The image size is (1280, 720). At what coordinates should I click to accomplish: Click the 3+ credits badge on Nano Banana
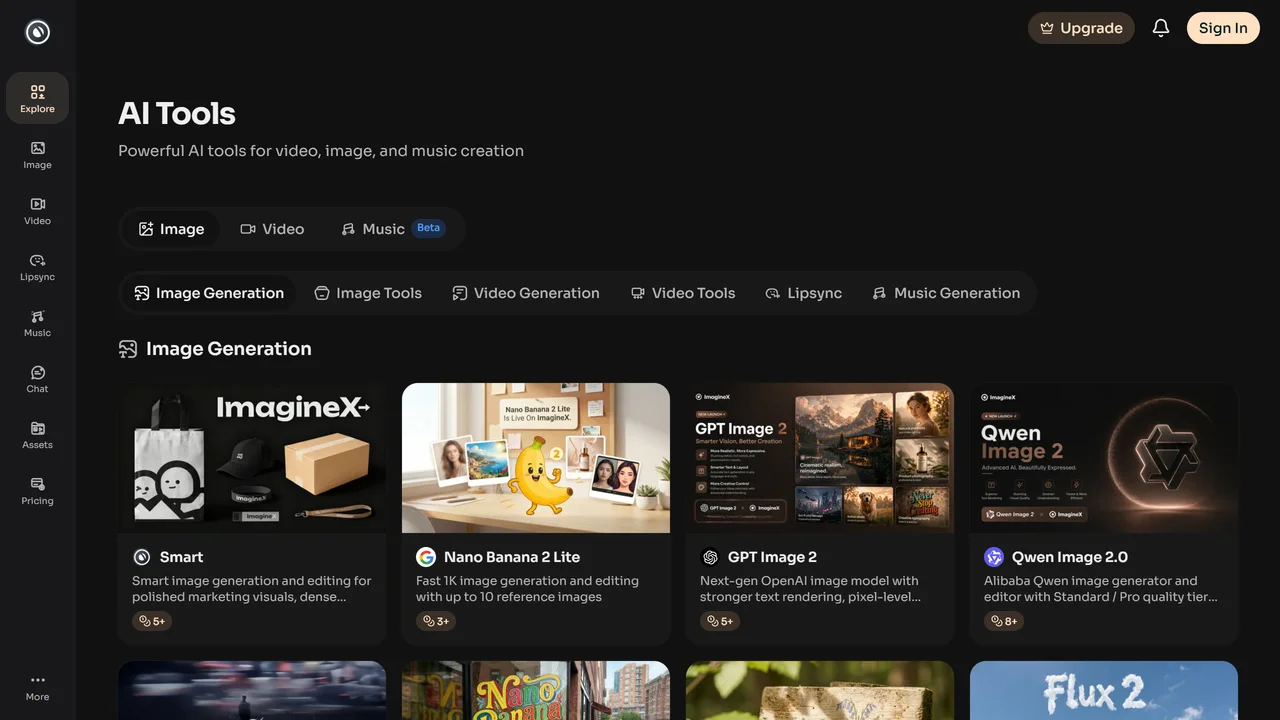[436, 621]
